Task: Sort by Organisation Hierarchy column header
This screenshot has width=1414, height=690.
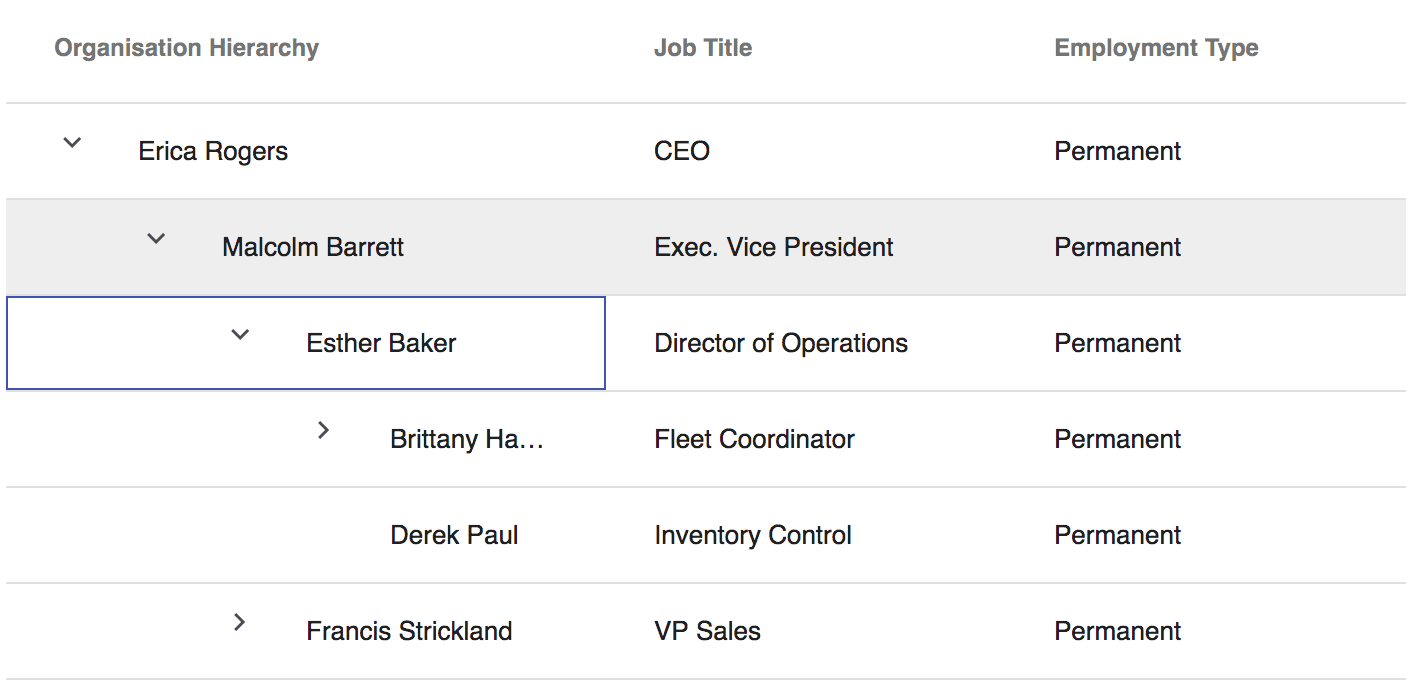Action: point(186,48)
